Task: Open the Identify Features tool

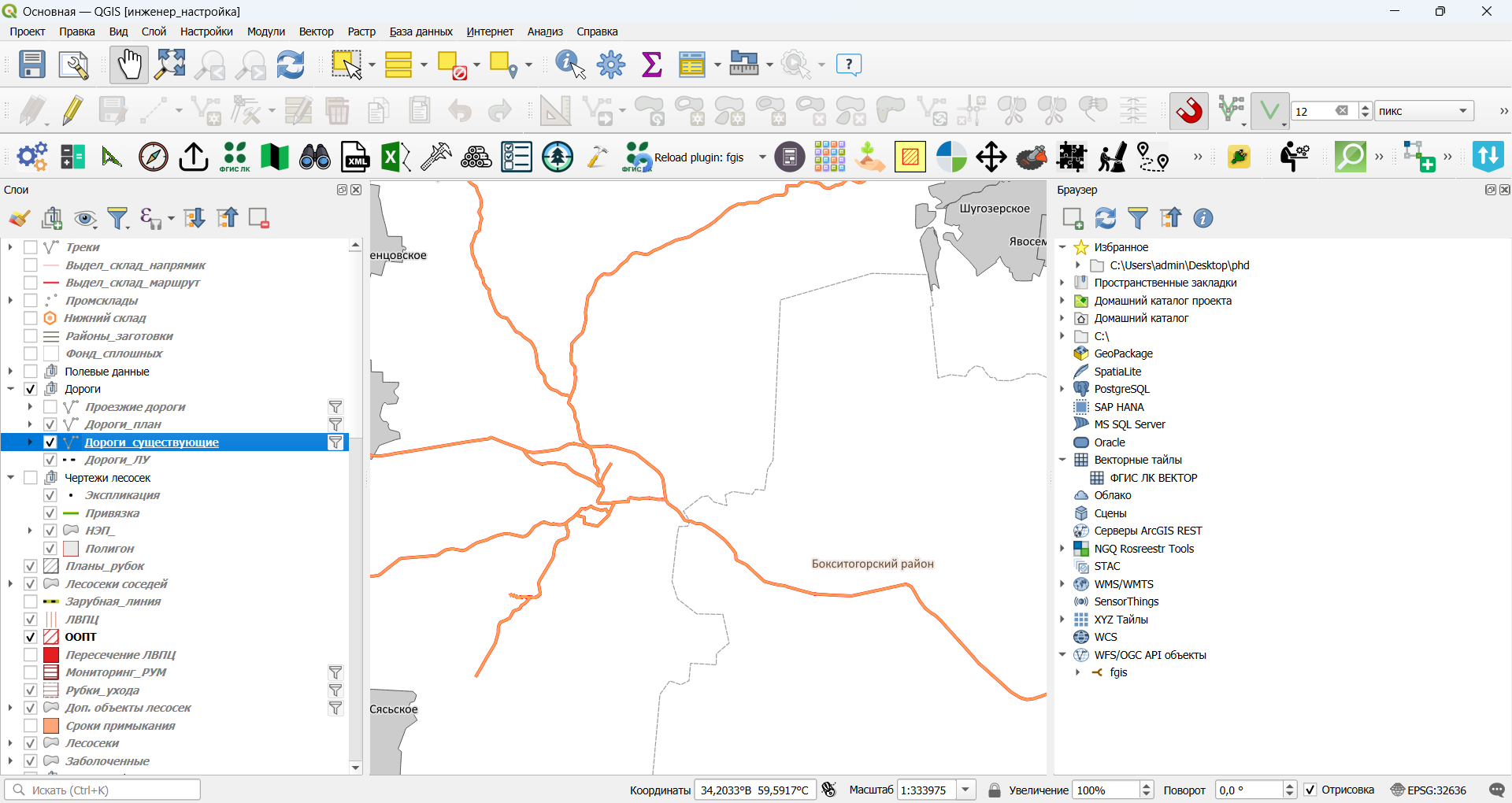Action: (x=570, y=65)
